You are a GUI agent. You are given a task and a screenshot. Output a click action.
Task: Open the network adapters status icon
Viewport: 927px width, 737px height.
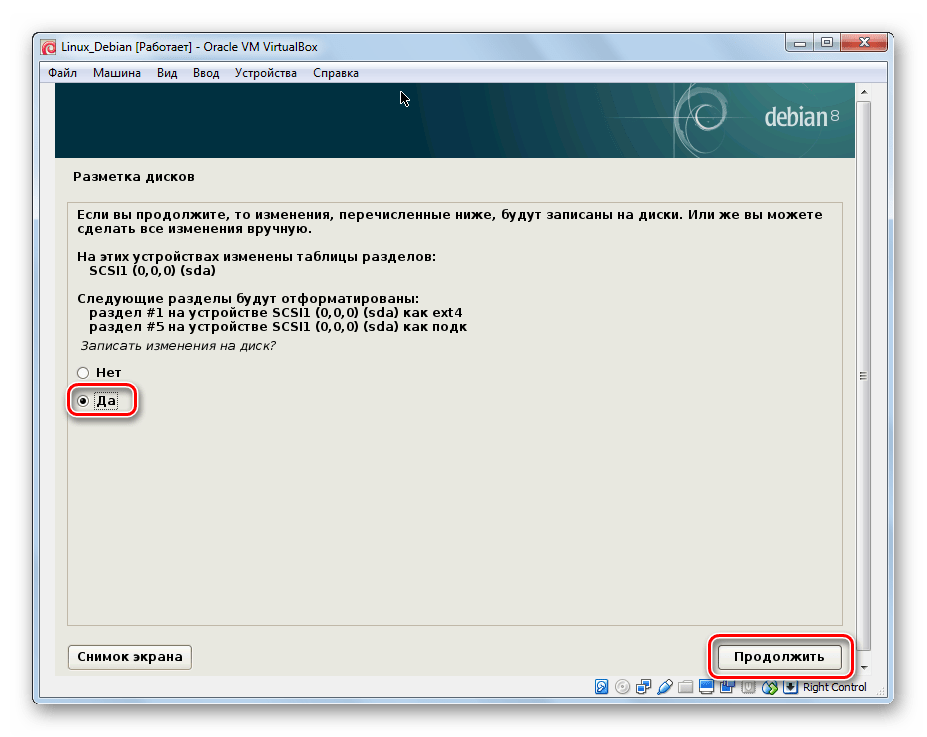pos(643,687)
